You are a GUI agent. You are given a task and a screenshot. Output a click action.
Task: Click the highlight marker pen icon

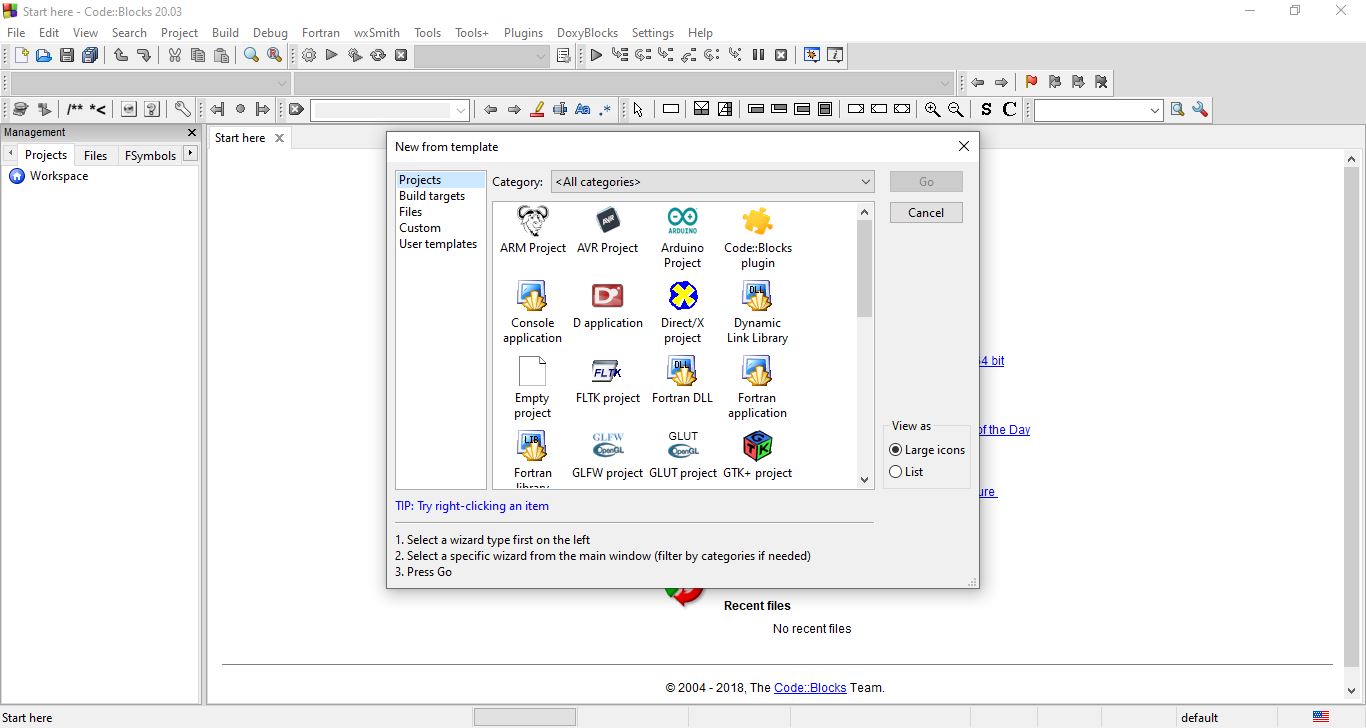point(537,110)
